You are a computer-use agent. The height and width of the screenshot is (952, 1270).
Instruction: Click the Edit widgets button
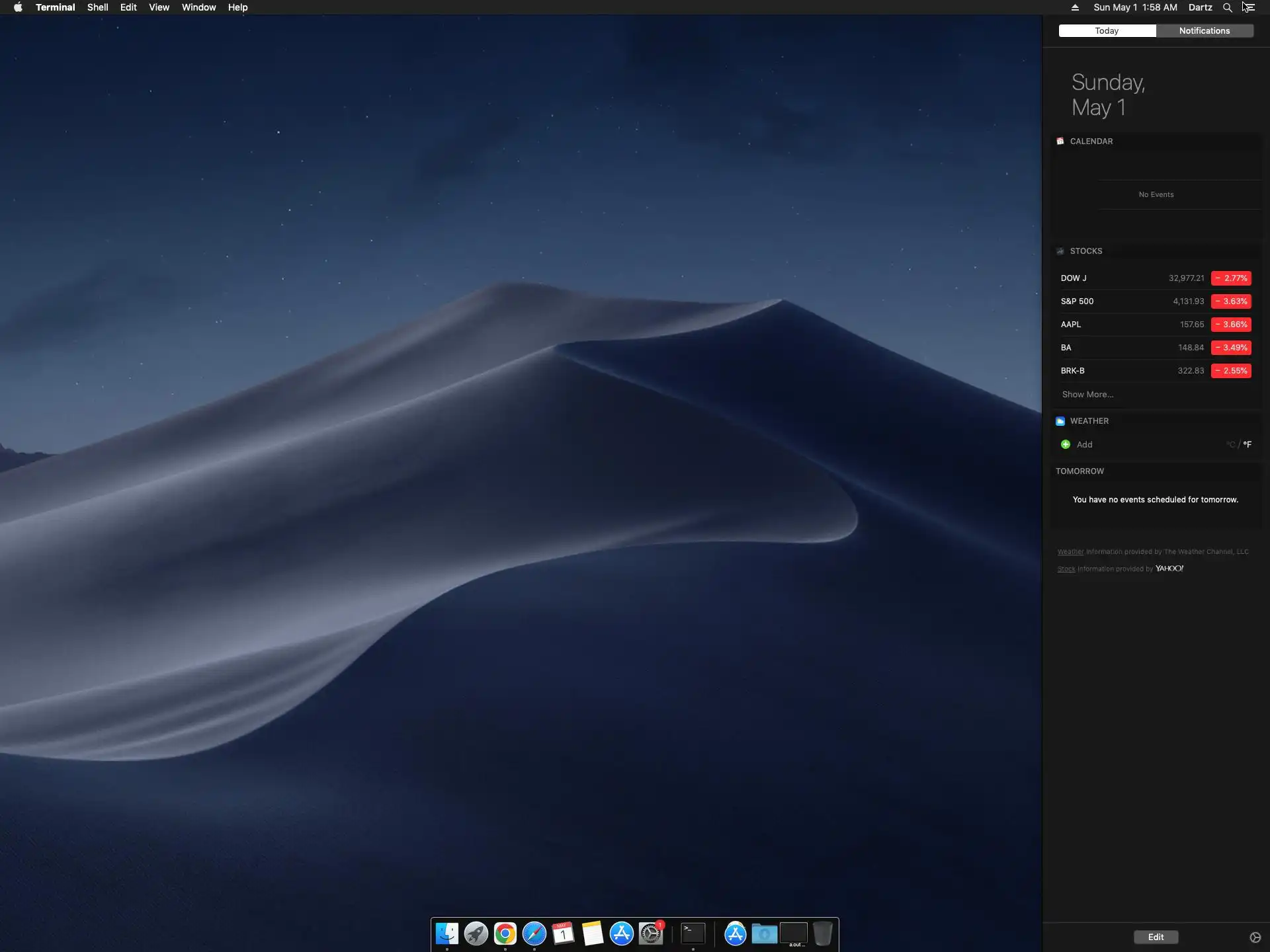[1156, 937]
